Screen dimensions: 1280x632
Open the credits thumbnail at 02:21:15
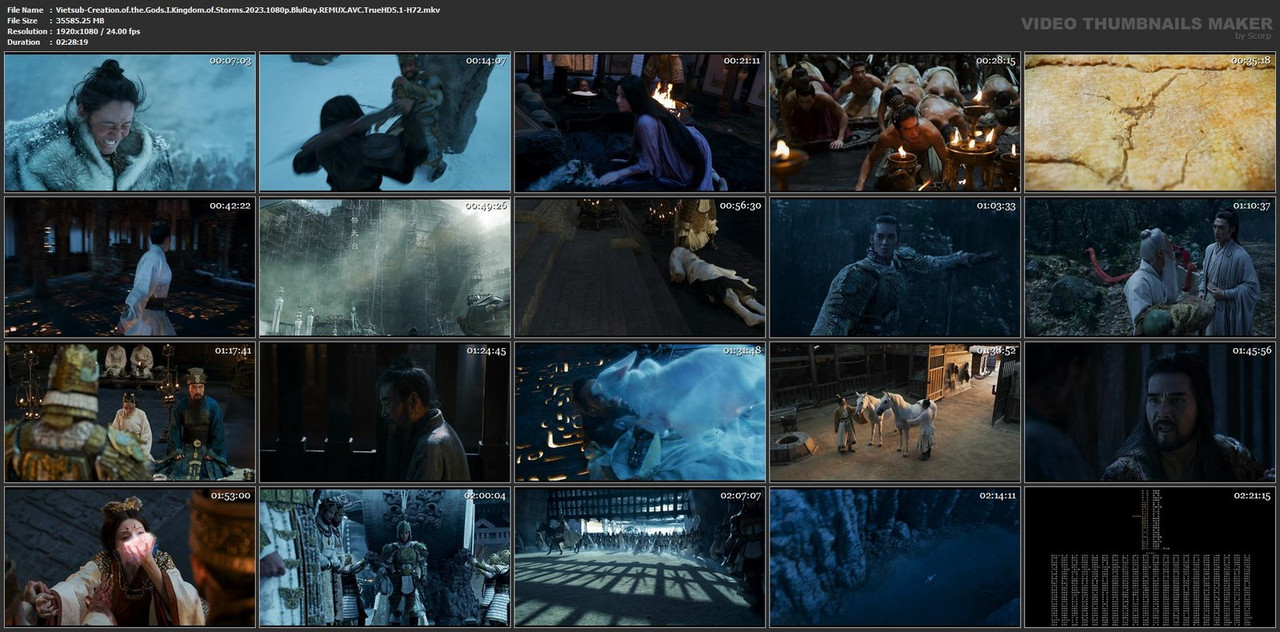[x=1150, y=557]
